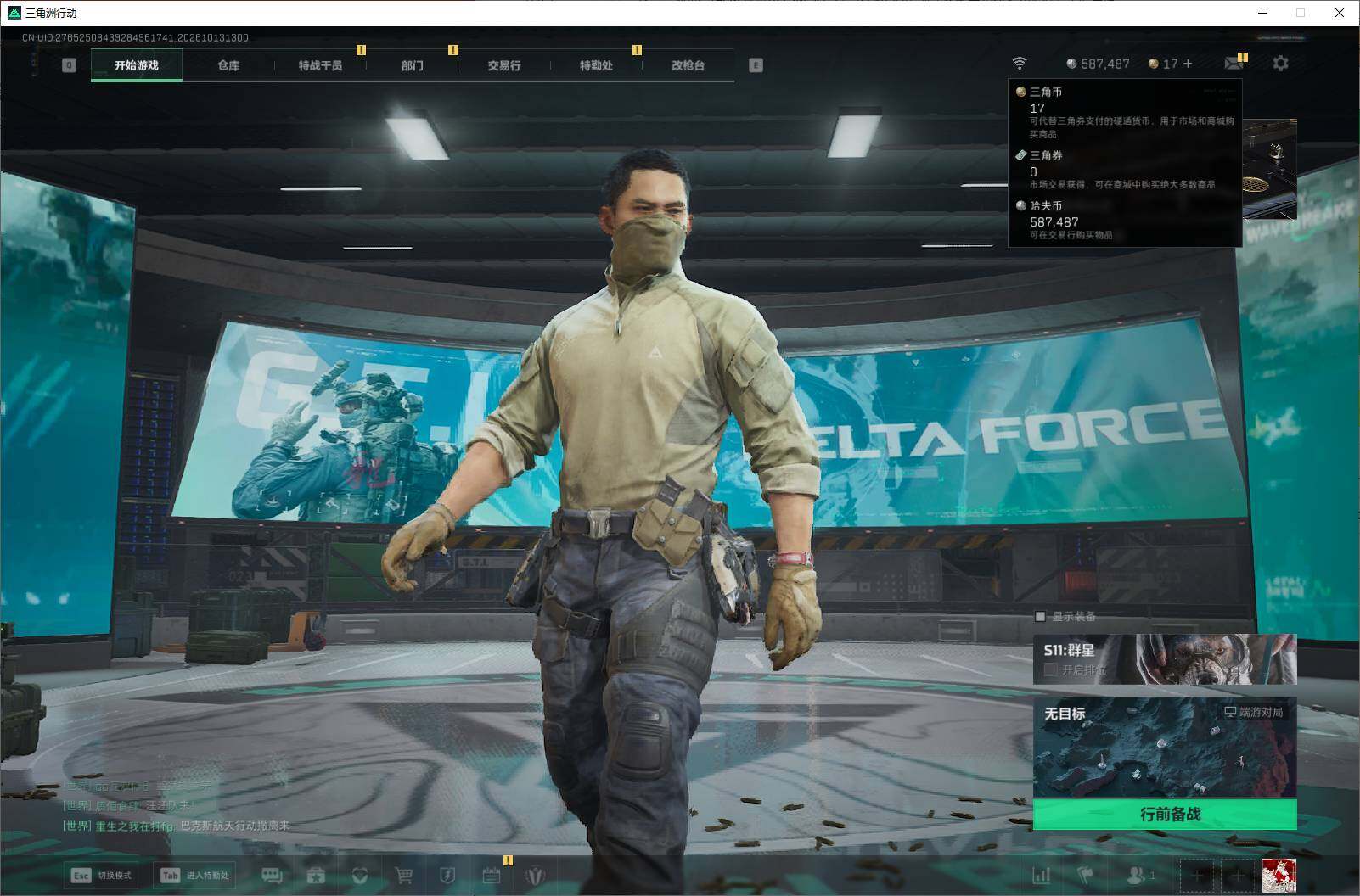Image resolution: width=1360 pixels, height=896 pixels.
Task: Expand the plus next to 三角币 balance
Action: [x=1188, y=64]
